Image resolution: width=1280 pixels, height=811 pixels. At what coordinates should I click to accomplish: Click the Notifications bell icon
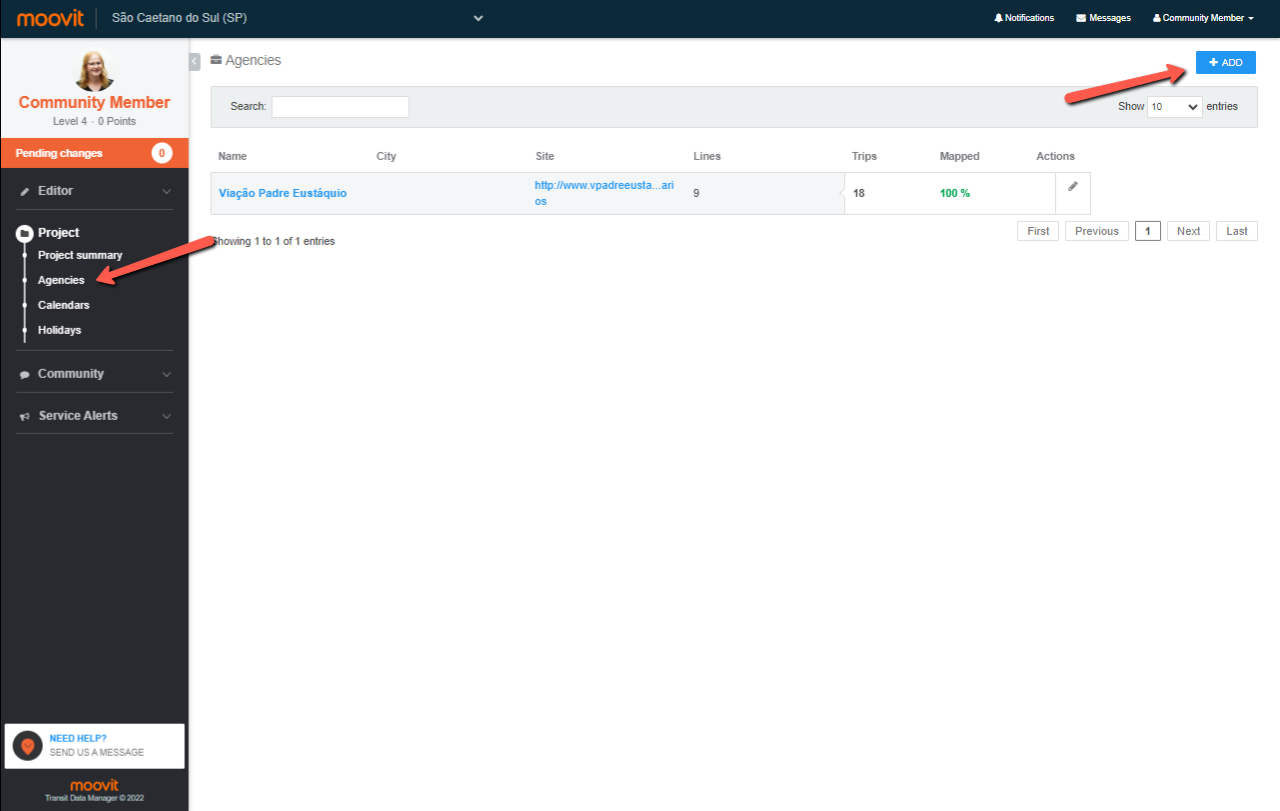pyautogui.click(x=998, y=18)
